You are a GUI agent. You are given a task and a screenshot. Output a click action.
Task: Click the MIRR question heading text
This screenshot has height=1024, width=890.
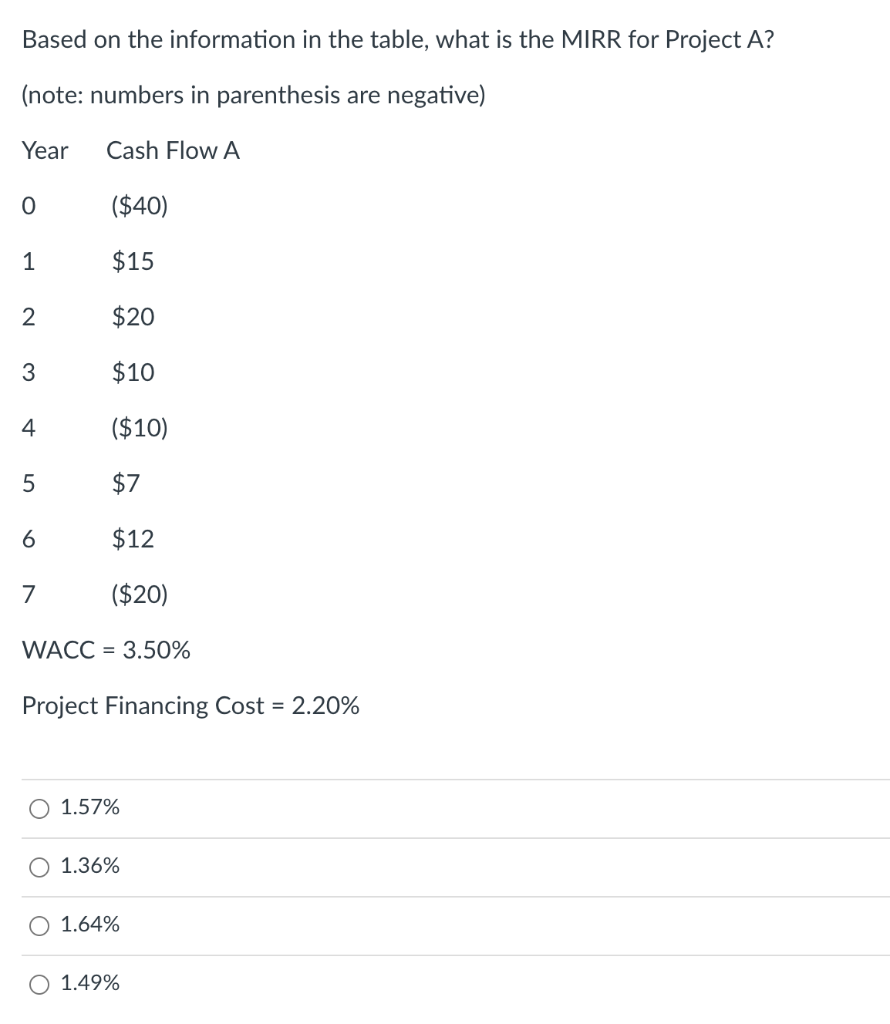pos(398,40)
